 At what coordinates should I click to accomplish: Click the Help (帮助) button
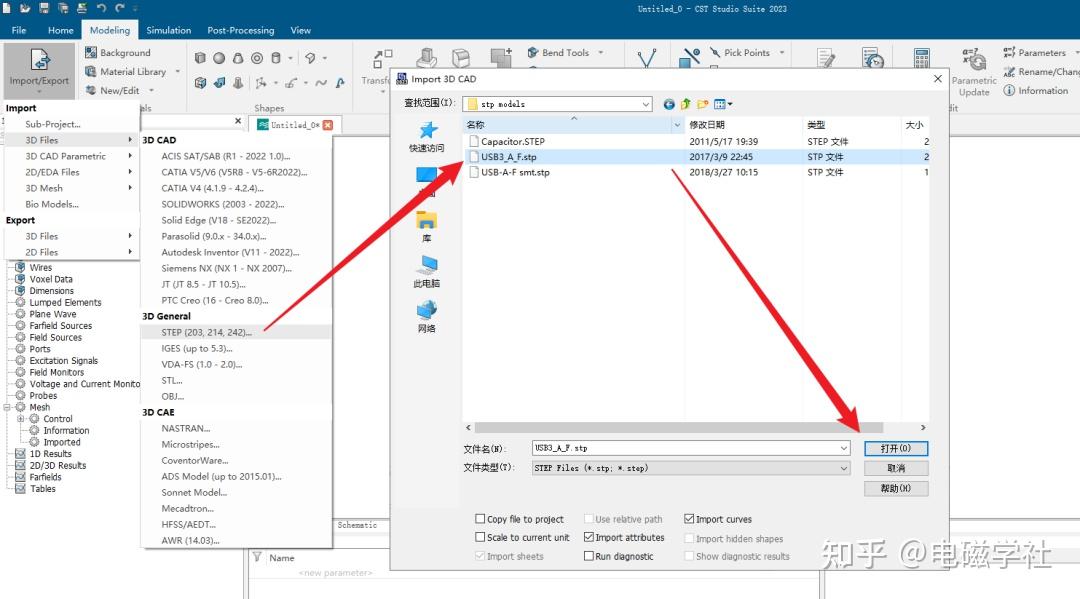(x=896, y=488)
